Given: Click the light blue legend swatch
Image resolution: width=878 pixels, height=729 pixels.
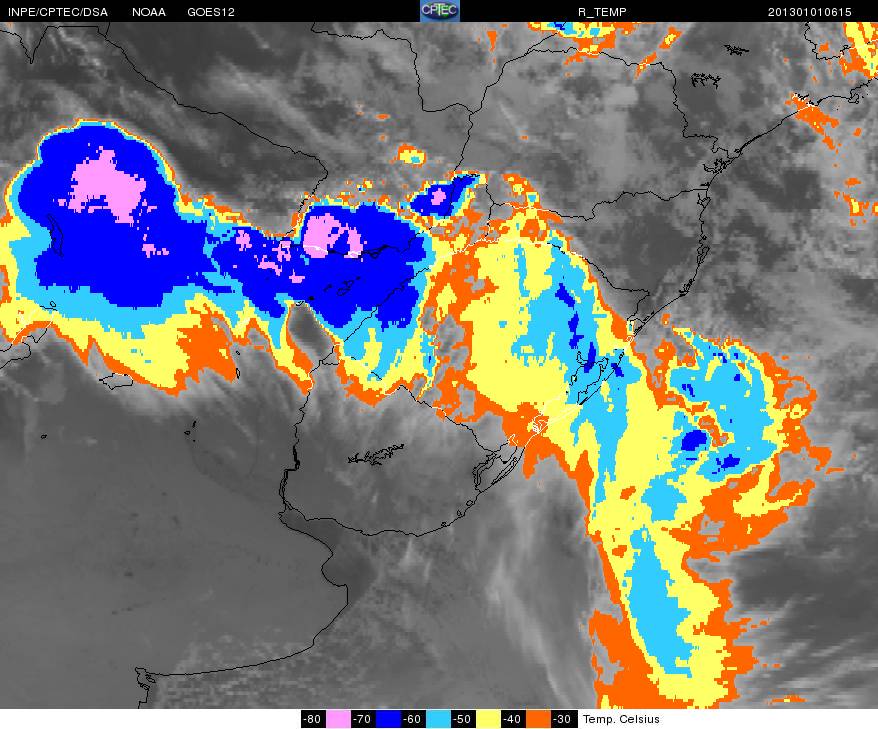Looking at the screenshot, I should (438, 719).
